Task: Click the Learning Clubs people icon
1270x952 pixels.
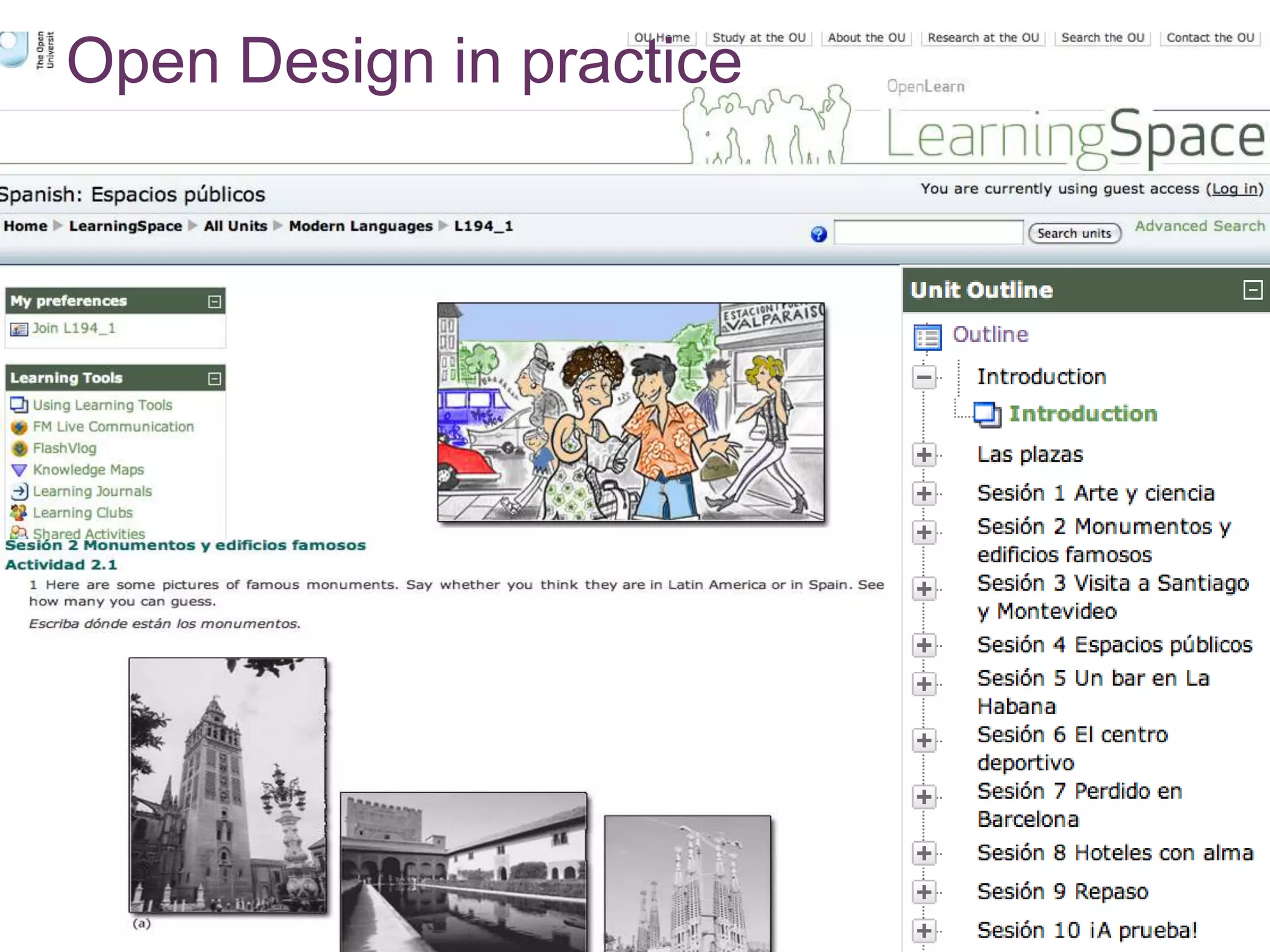Action: [x=19, y=513]
